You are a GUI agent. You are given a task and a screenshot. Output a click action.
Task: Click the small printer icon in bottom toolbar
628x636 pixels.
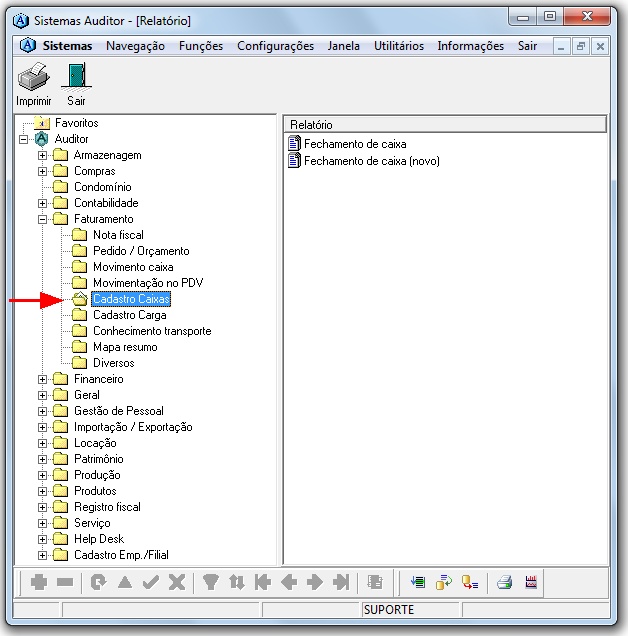[x=505, y=582]
